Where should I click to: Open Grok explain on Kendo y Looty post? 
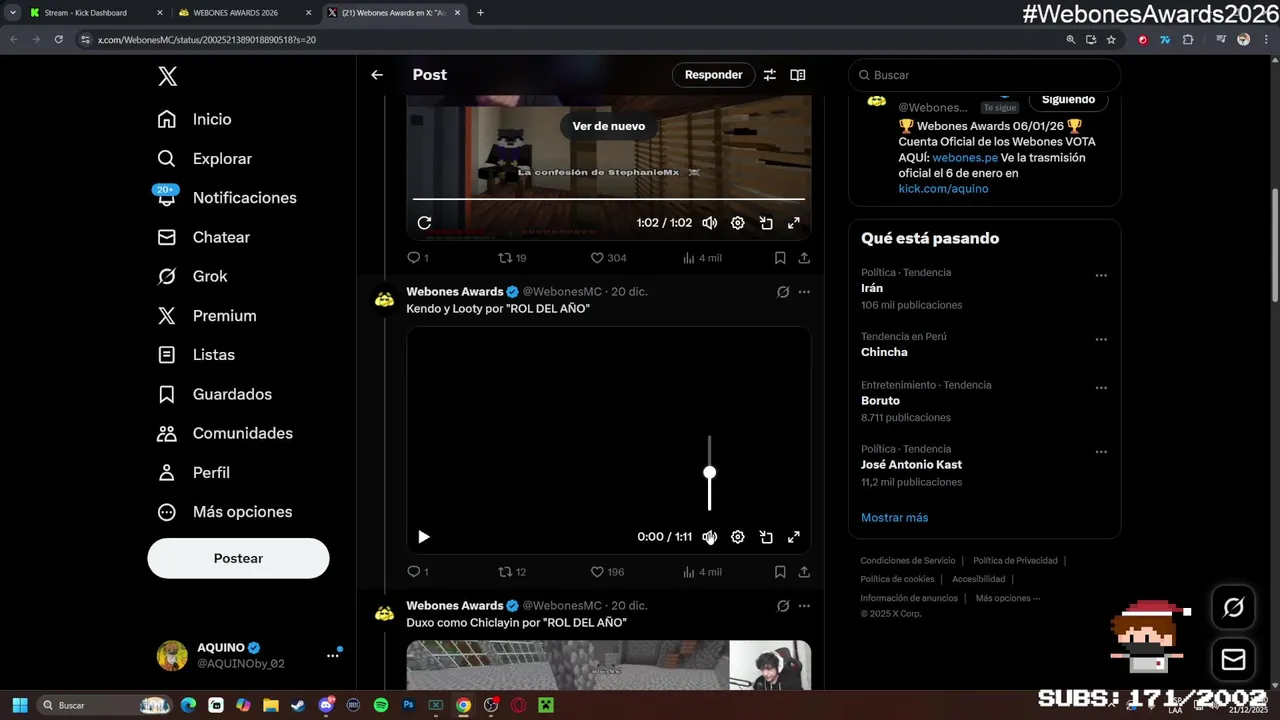pos(783,292)
